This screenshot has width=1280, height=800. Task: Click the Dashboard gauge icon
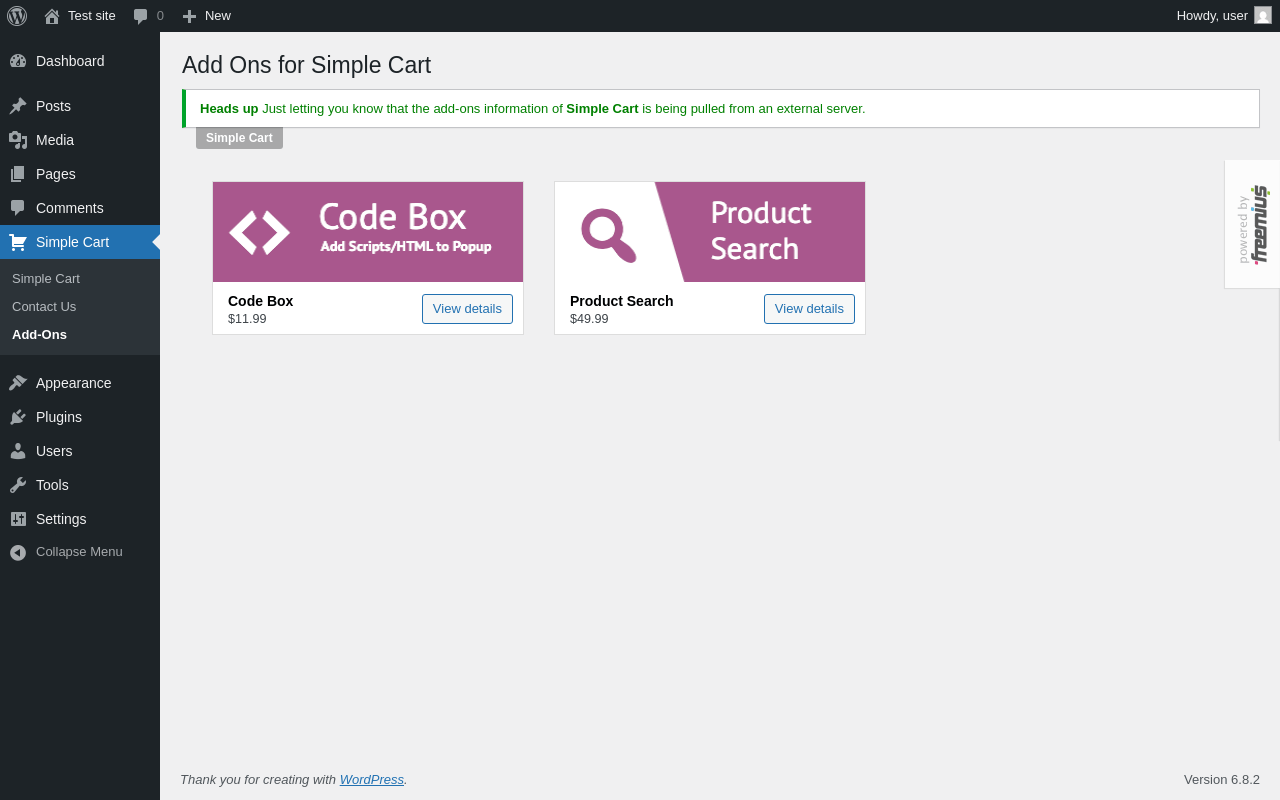pyautogui.click(x=18, y=61)
